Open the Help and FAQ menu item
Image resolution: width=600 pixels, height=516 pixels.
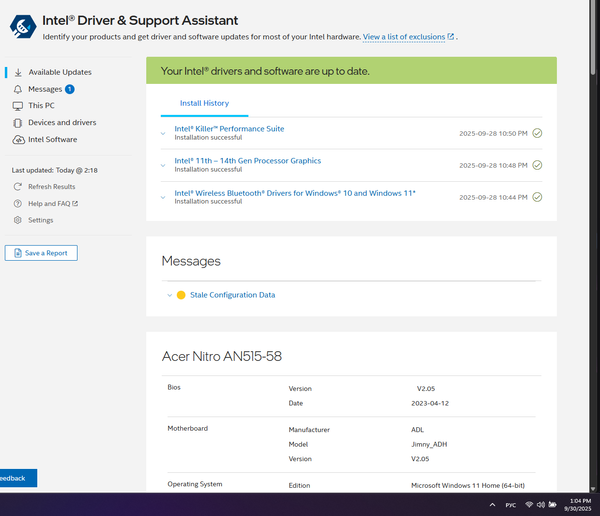(52, 203)
